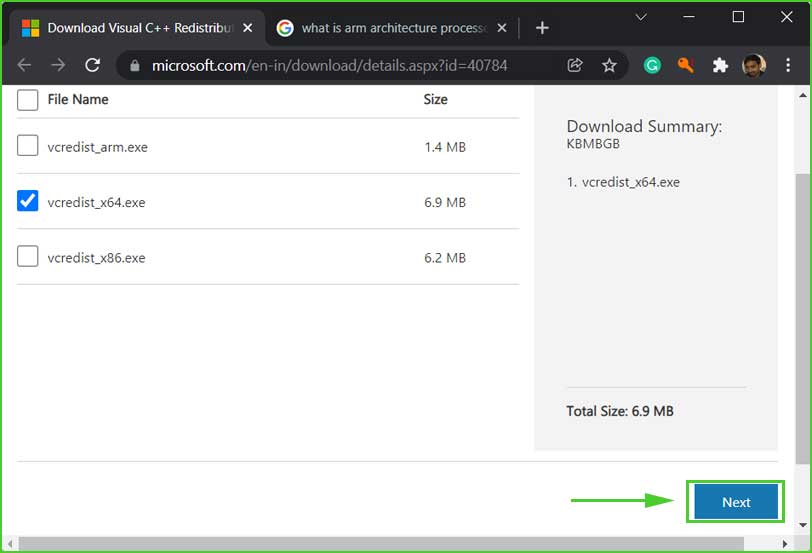Open the Grammarly extension icon
This screenshot has height=553, width=812.
coord(652,65)
